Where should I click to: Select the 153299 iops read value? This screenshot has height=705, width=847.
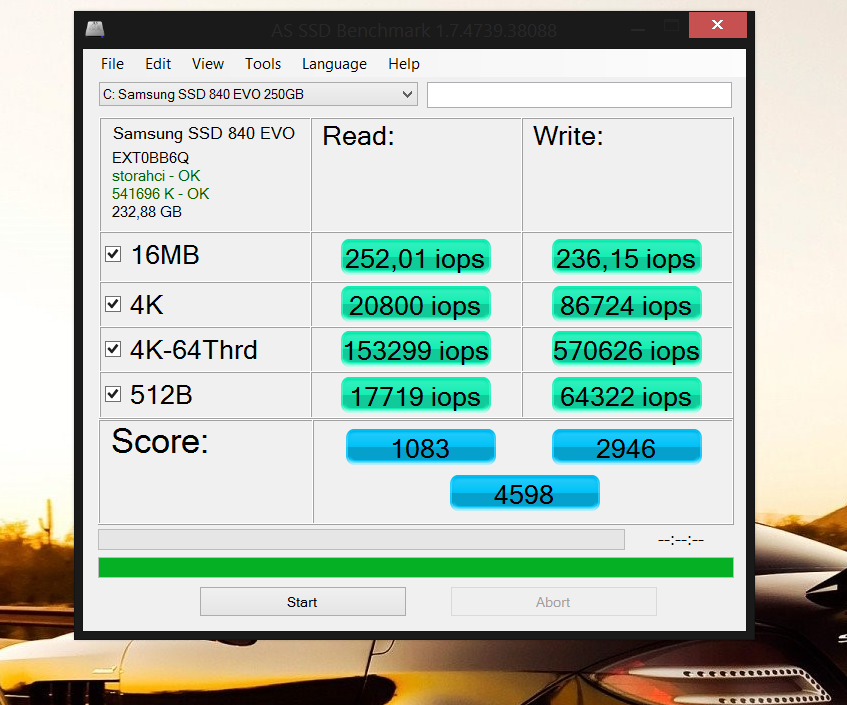coord(415,349)
